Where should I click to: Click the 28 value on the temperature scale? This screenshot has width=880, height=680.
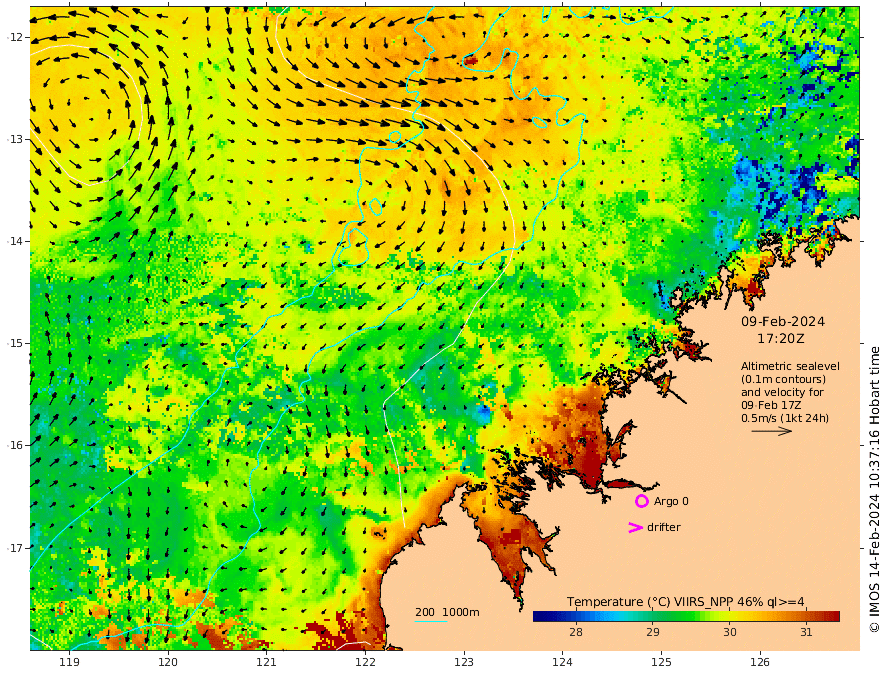tap(576, 632)
